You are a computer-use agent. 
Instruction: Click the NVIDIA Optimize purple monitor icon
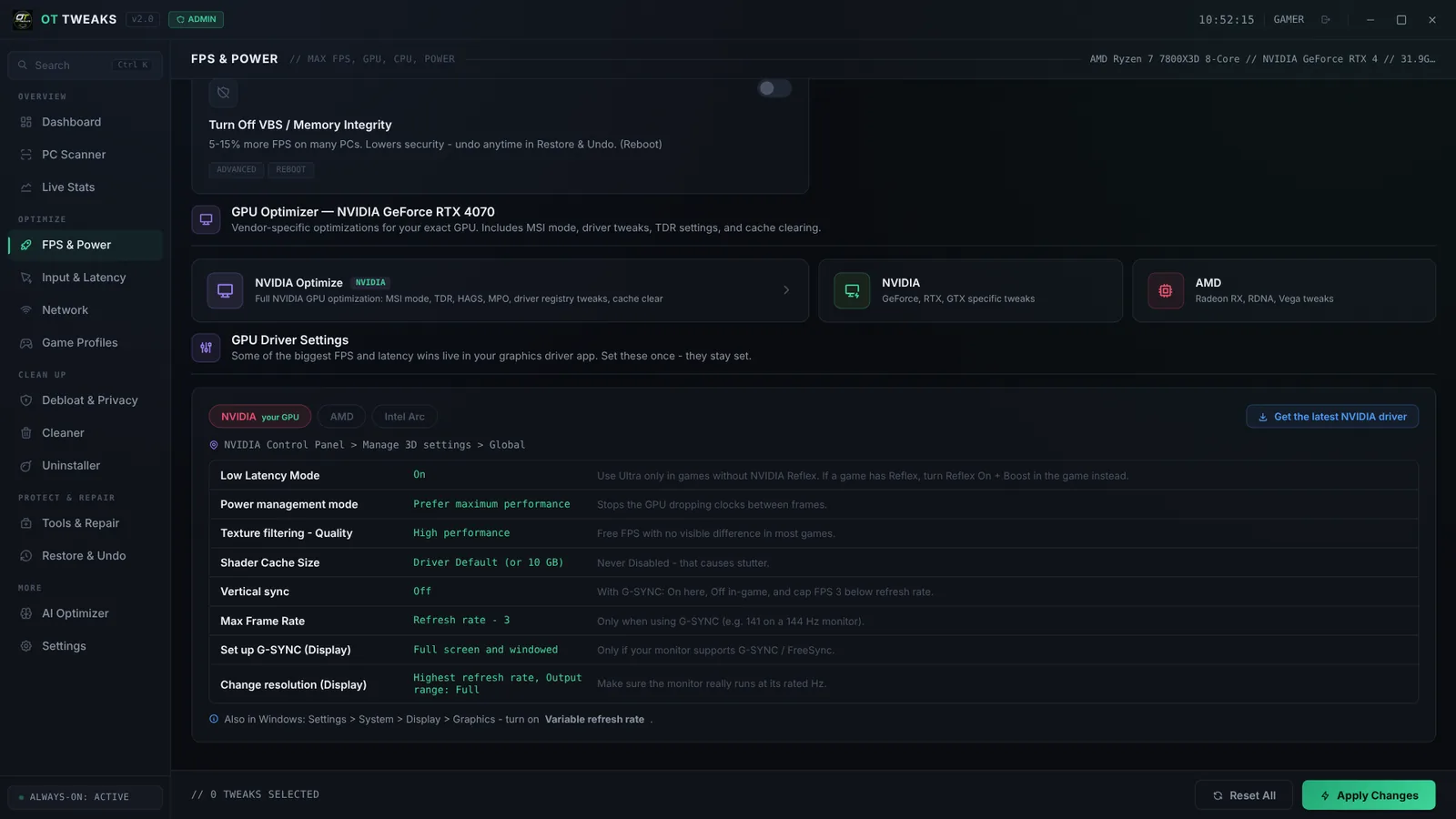point(225,290)
